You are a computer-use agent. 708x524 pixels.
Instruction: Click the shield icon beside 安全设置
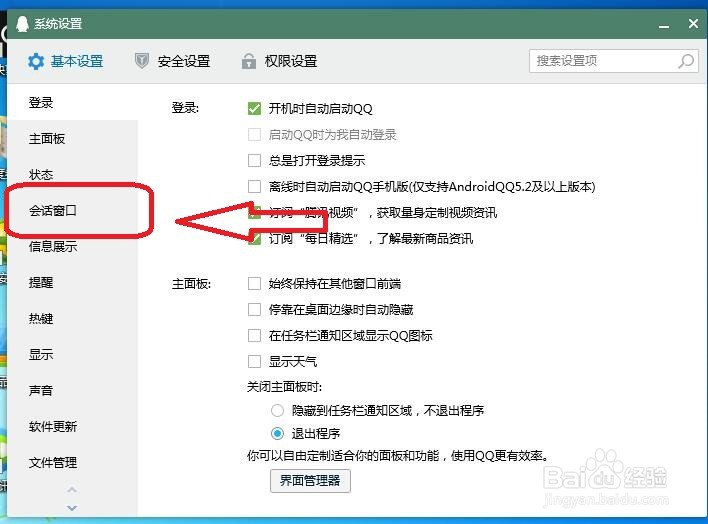142,61
